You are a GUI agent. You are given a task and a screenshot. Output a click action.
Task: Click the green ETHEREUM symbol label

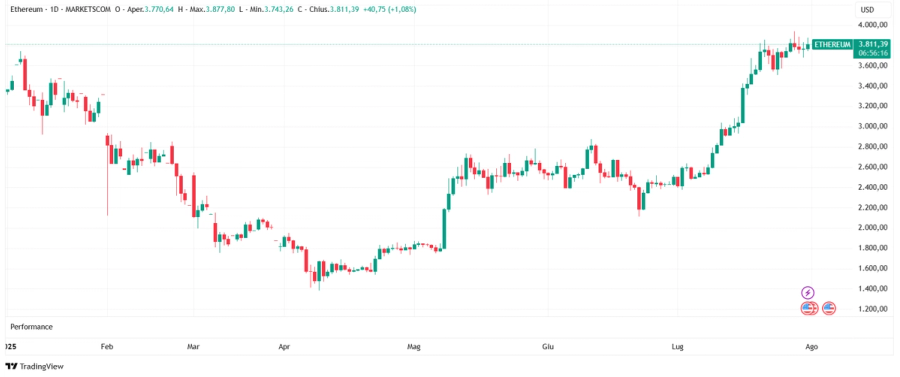click(832, 44)
